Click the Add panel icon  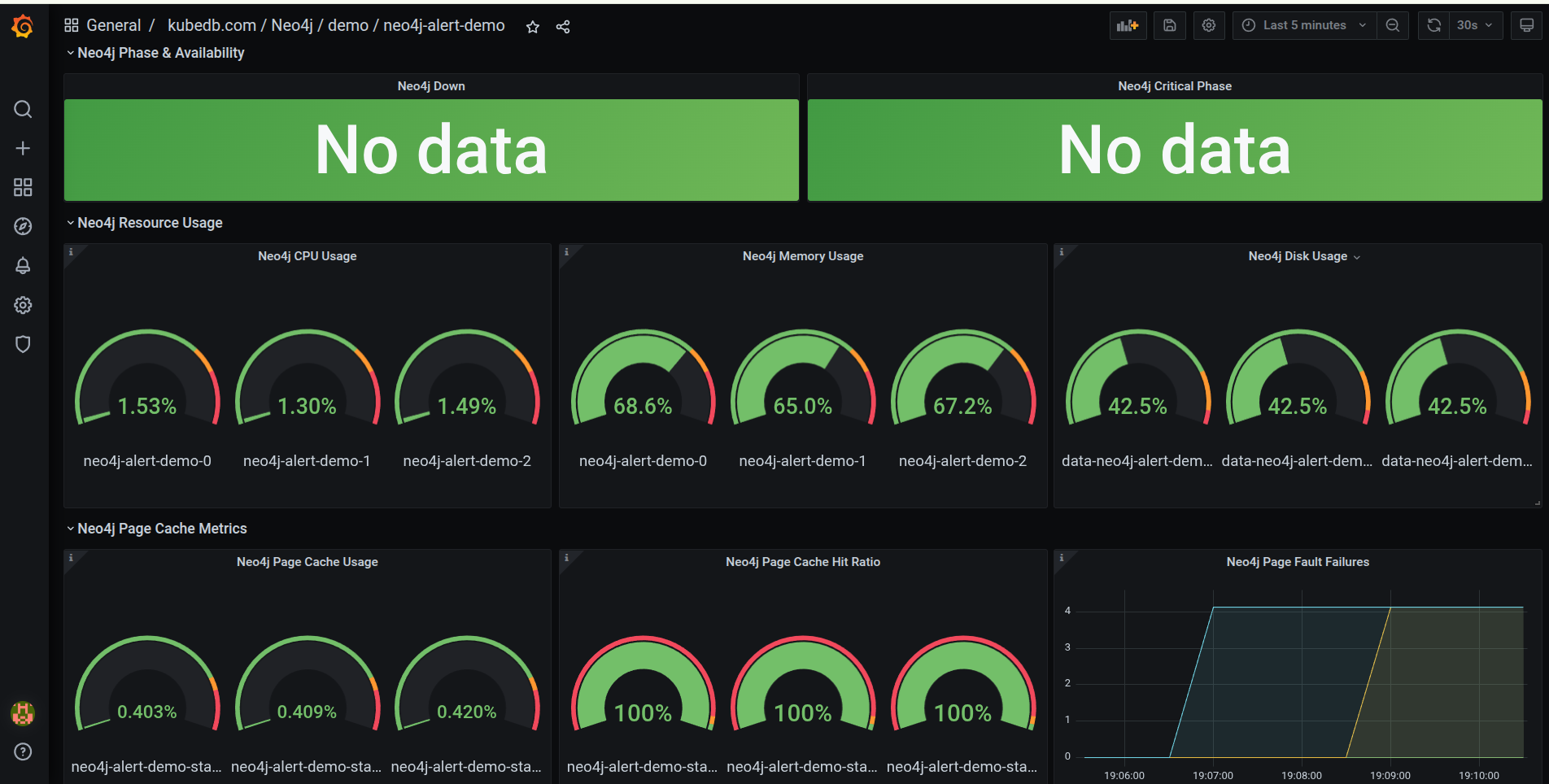[1128, 25]
